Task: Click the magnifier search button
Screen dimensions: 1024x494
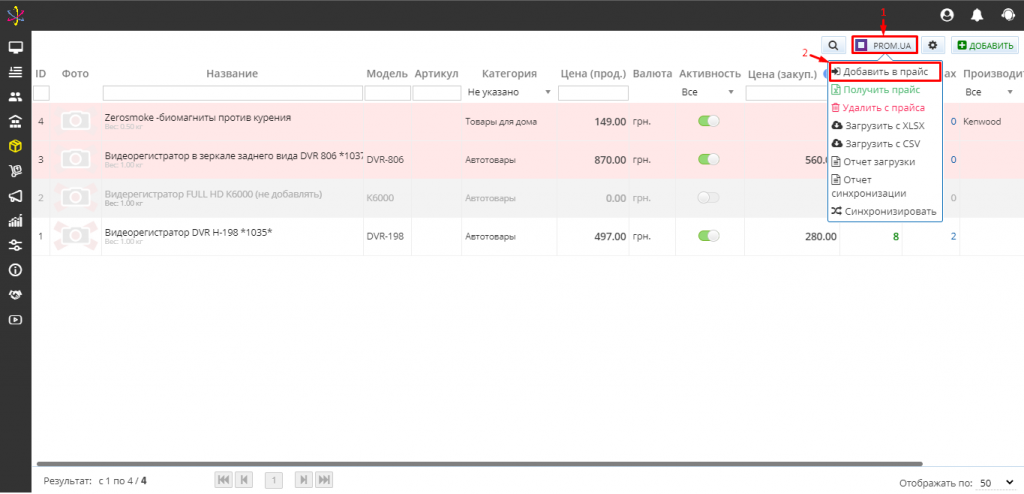Action: coord(833,45)
